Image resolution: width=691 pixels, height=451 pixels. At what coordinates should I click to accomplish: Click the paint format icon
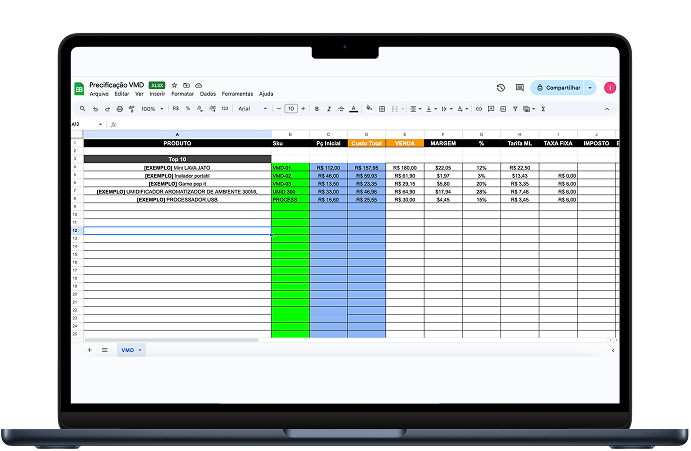131,108
